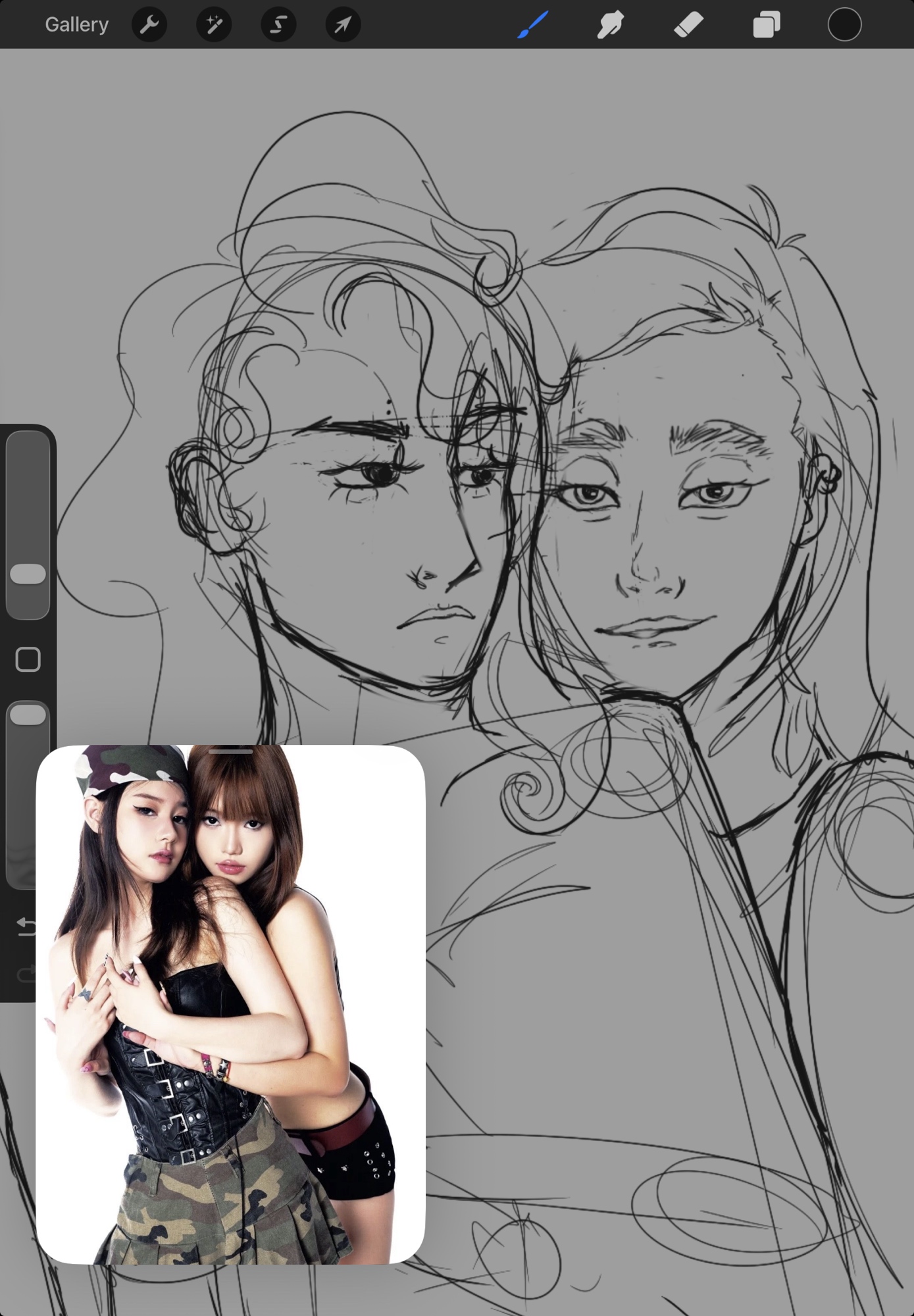Select the Smudge tool
The image size is (914, 1316).
point(610,25)
